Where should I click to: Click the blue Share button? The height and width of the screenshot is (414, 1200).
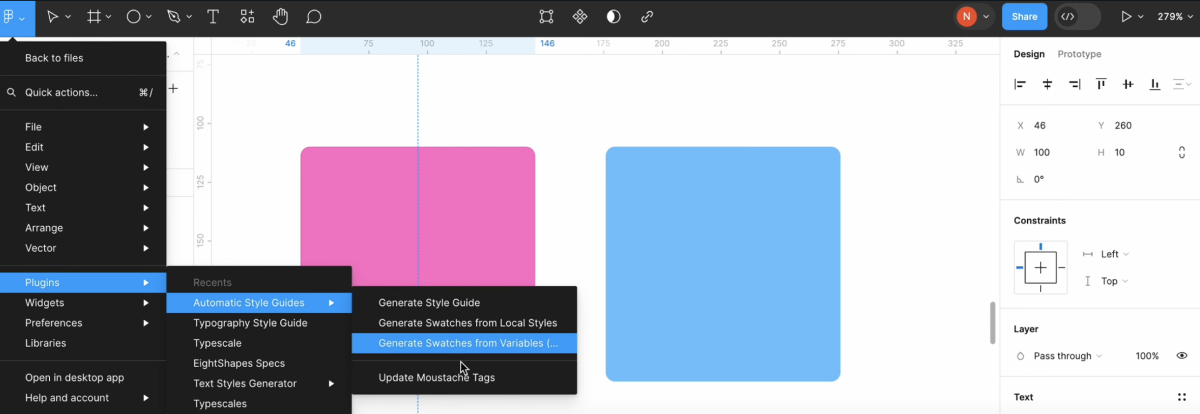1024,17
